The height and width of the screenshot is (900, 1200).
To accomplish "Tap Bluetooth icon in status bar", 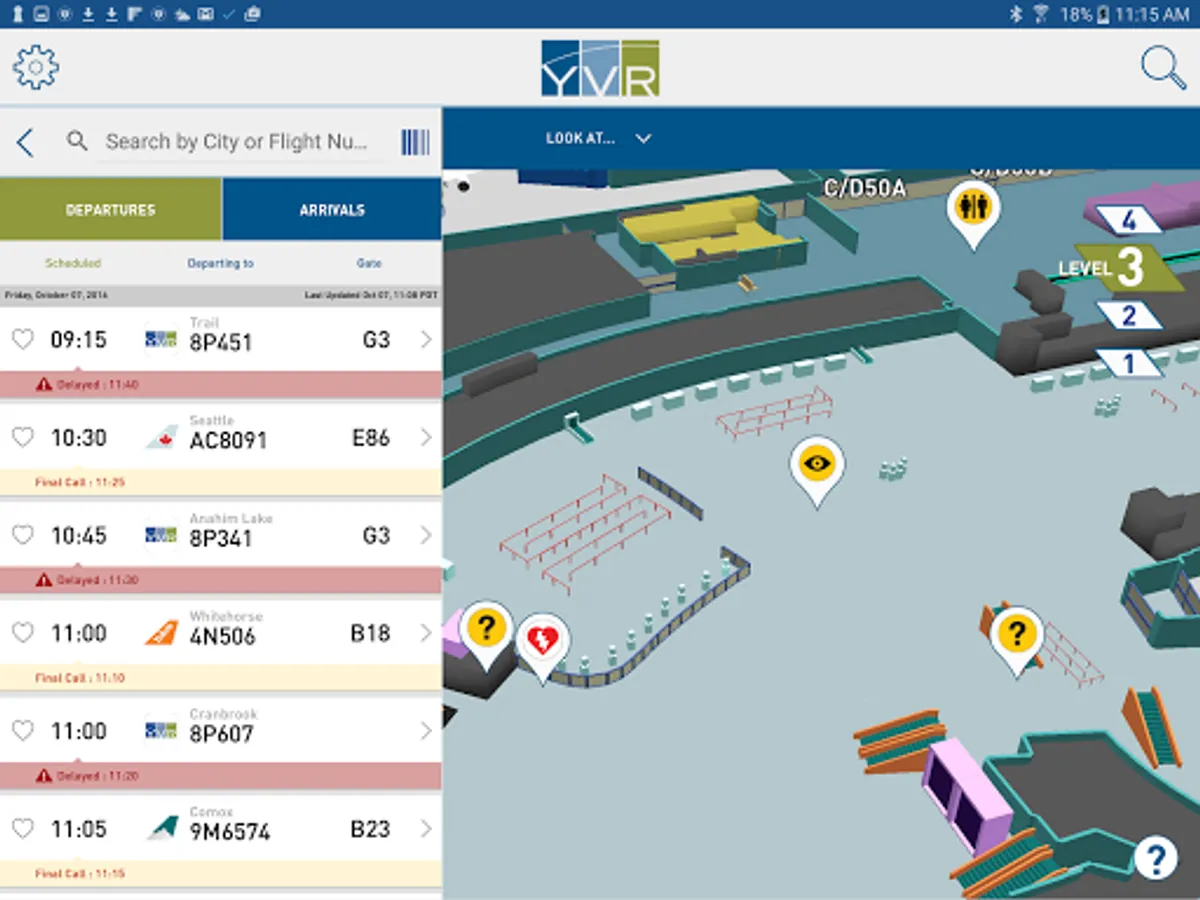I will [x=1015, y=14].
